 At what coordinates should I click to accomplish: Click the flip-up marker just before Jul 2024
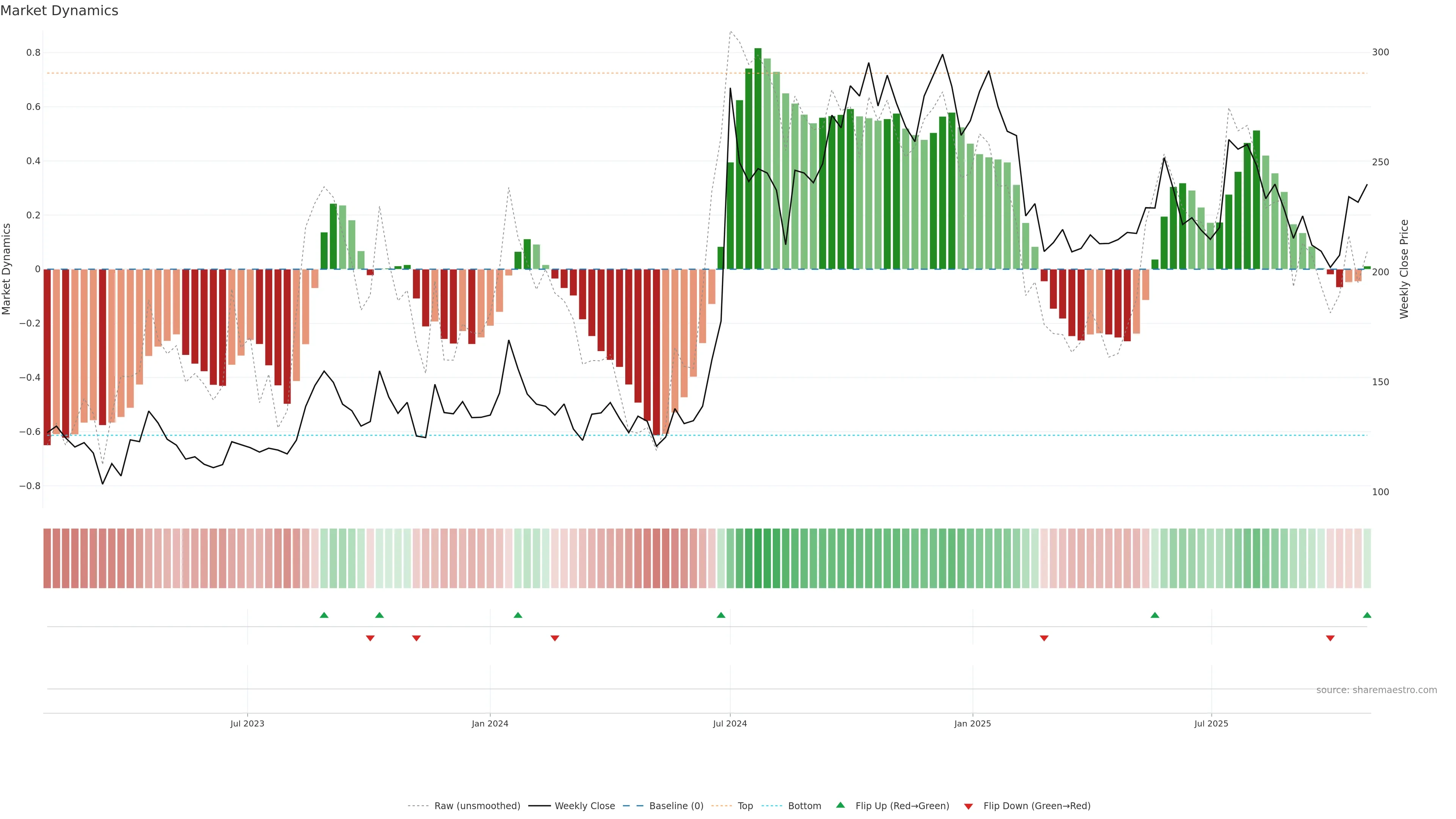coord(721,615)
